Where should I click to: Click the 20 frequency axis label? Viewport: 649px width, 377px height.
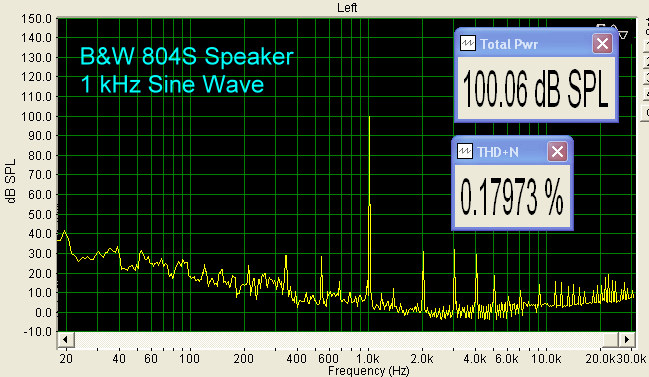click(x=66, y=358)
